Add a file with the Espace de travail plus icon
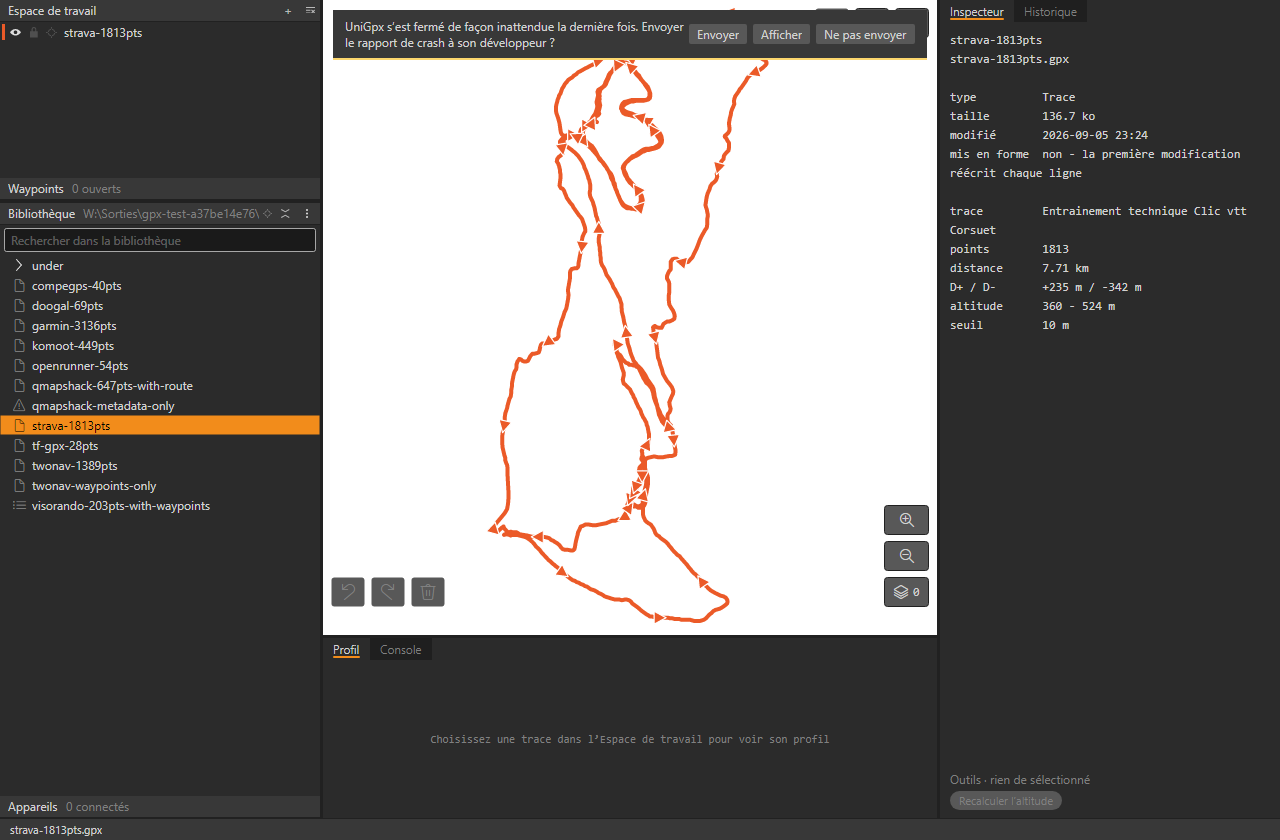The width and height of the screenshot is (1280, 840). (288, 11)
